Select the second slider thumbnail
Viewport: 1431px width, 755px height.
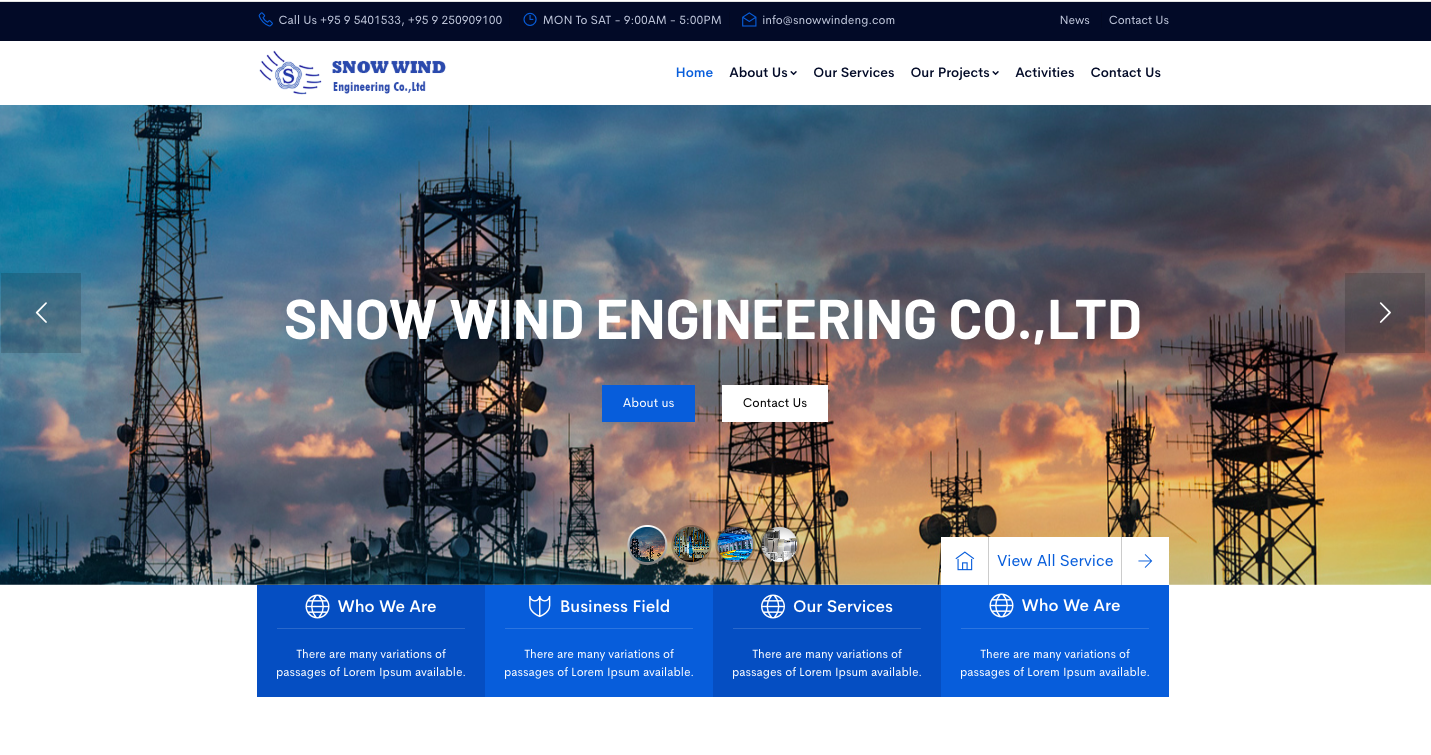click(691, 545)
